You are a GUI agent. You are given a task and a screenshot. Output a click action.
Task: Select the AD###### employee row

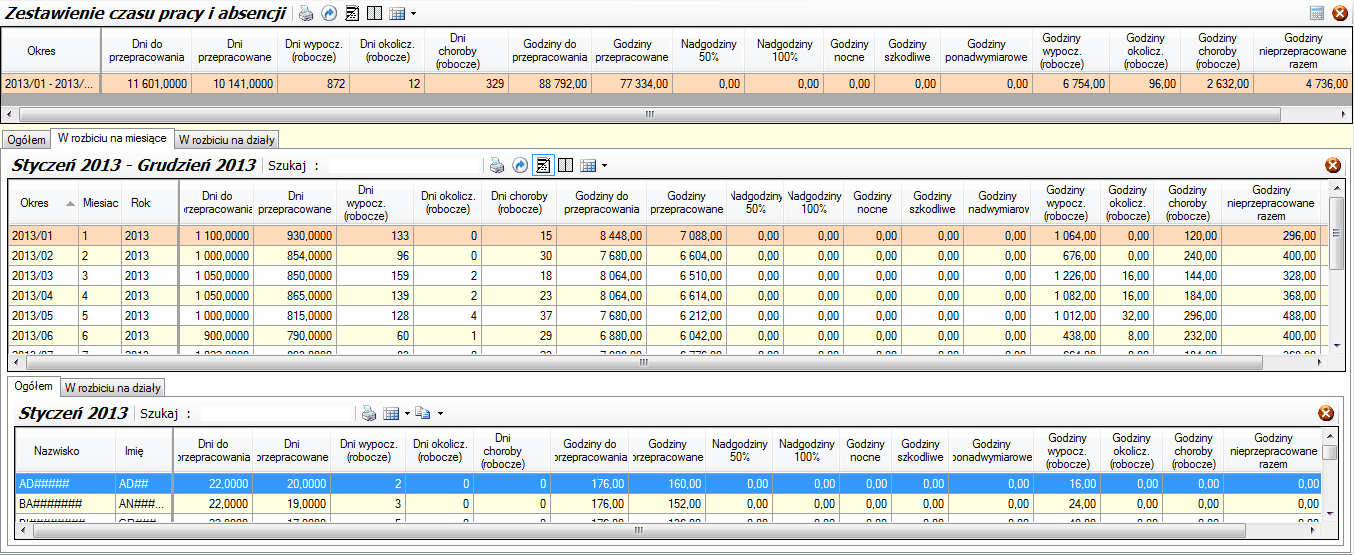click(x=668, y=483)
